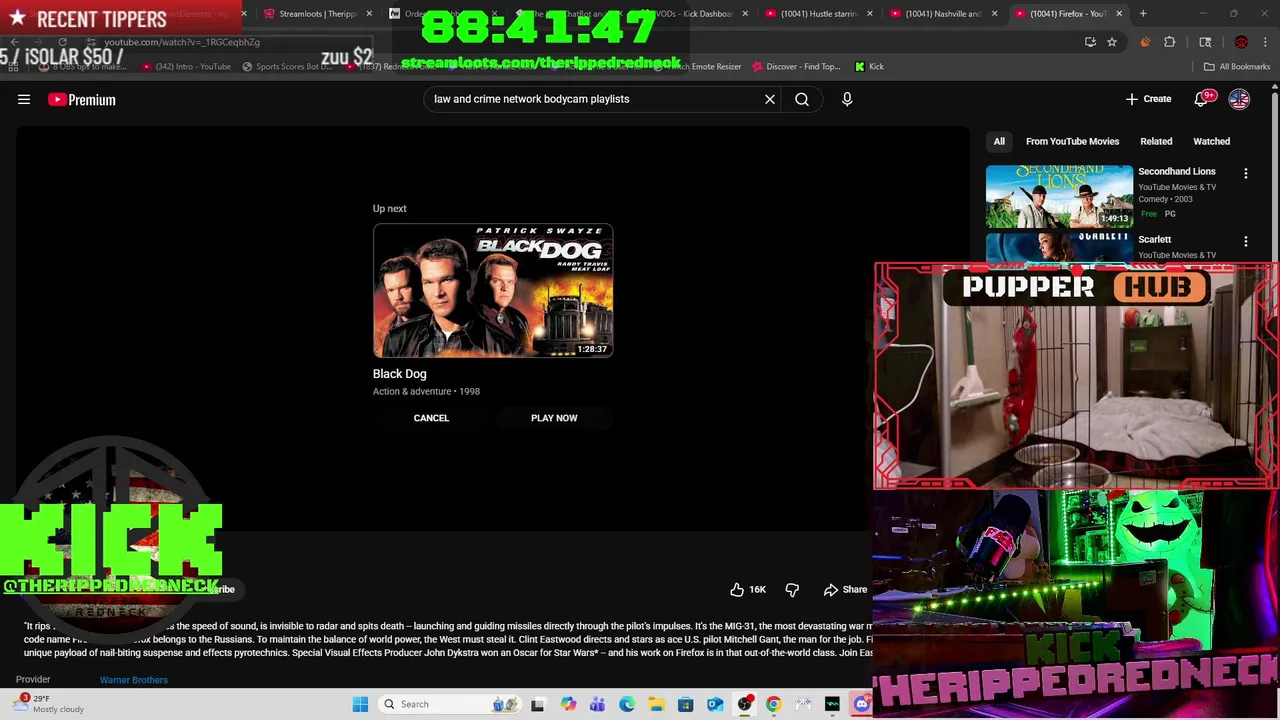Viewport: 1280px width, 720px height.
Task: Open Google Chrome from the taskbar
Action: click(773, 704)
